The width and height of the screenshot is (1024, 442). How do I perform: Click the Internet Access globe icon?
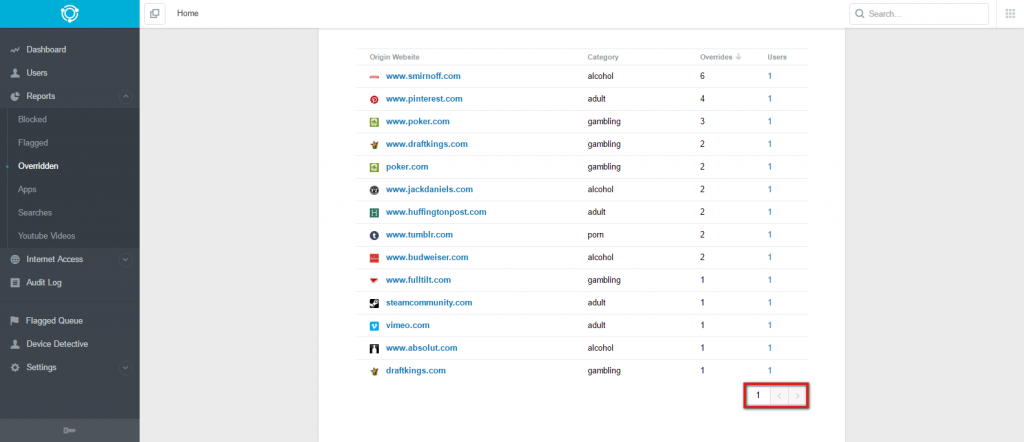[15, 259]
